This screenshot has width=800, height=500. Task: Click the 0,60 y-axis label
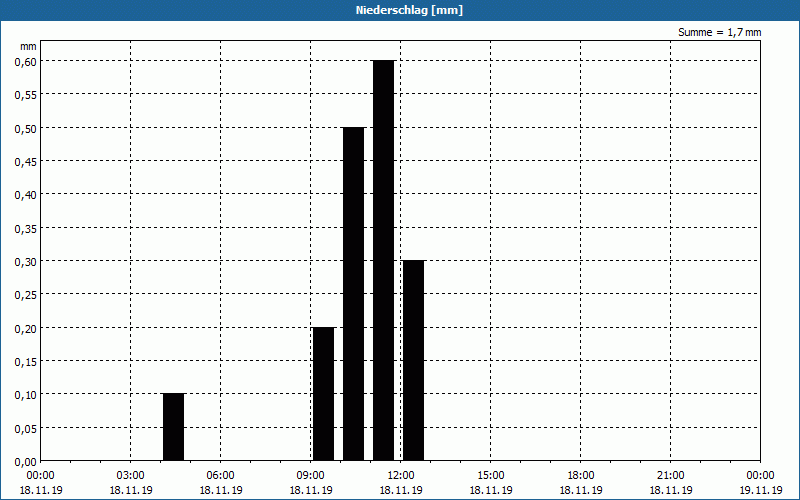pos(26,61)
